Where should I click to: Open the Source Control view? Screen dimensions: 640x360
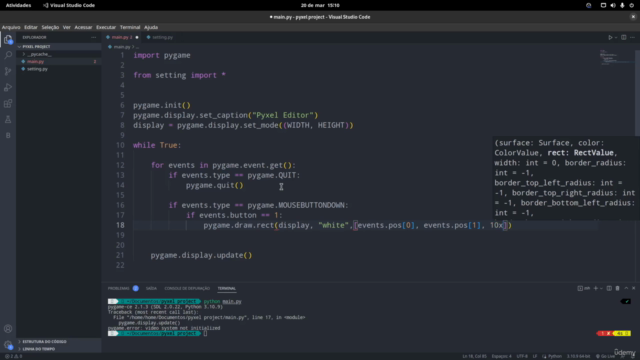8,71
